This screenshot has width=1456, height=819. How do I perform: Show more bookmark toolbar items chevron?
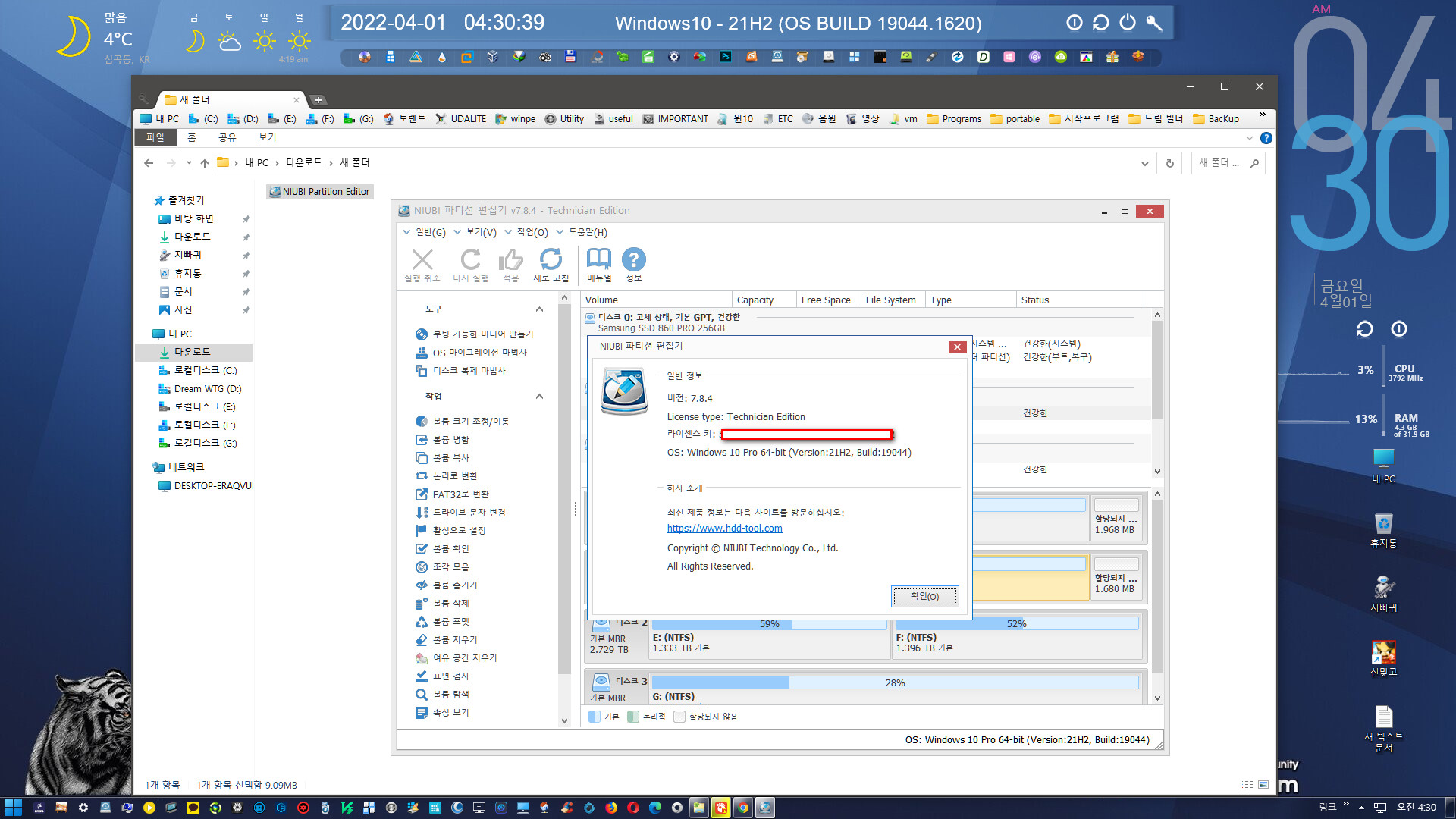point(1262,115)
